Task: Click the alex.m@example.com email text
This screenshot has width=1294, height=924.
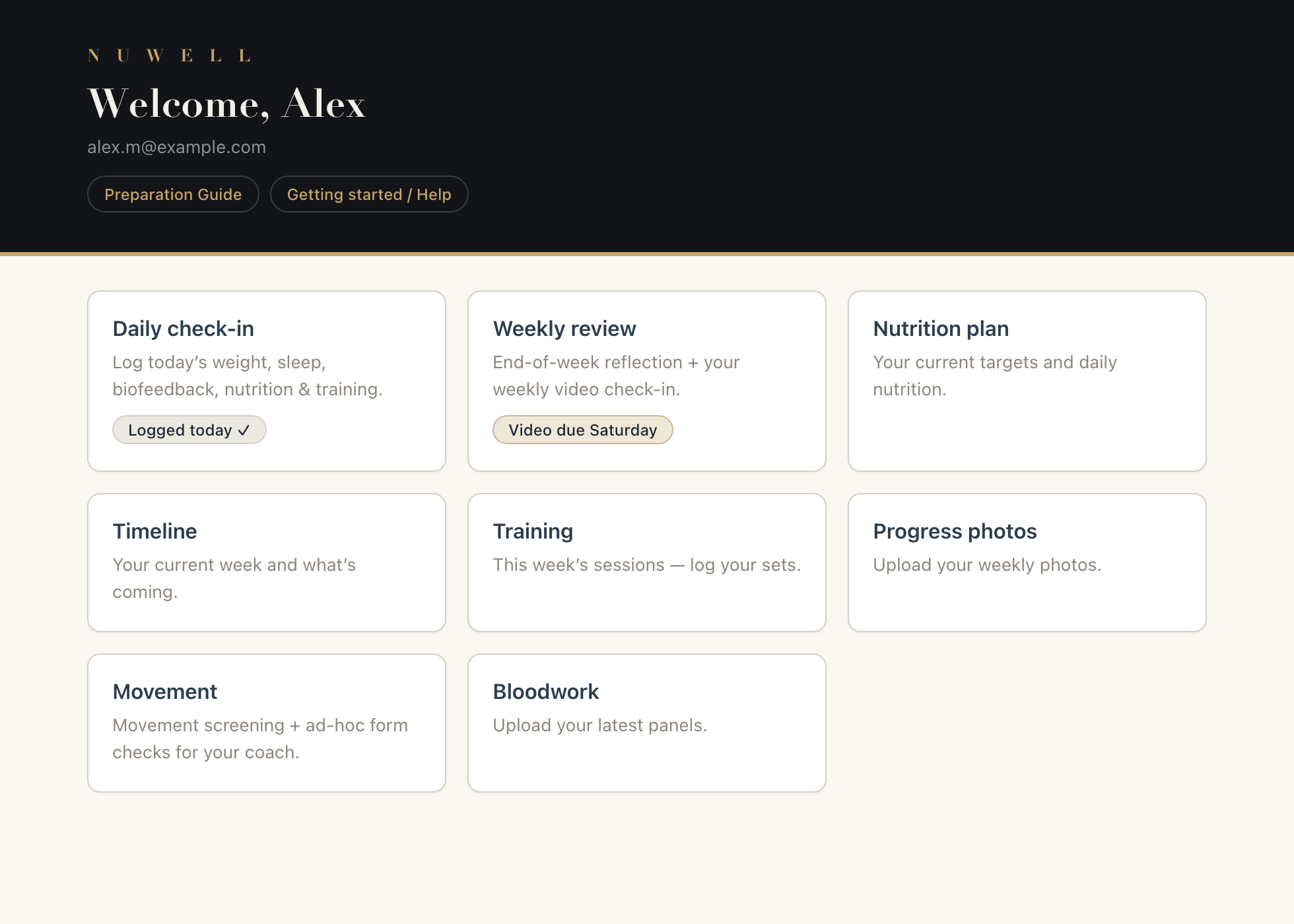Action: click(176, 147)
